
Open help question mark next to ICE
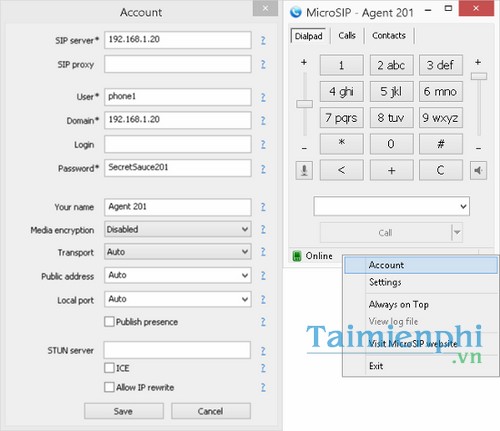pyautogui.click(x=263, y=368)
